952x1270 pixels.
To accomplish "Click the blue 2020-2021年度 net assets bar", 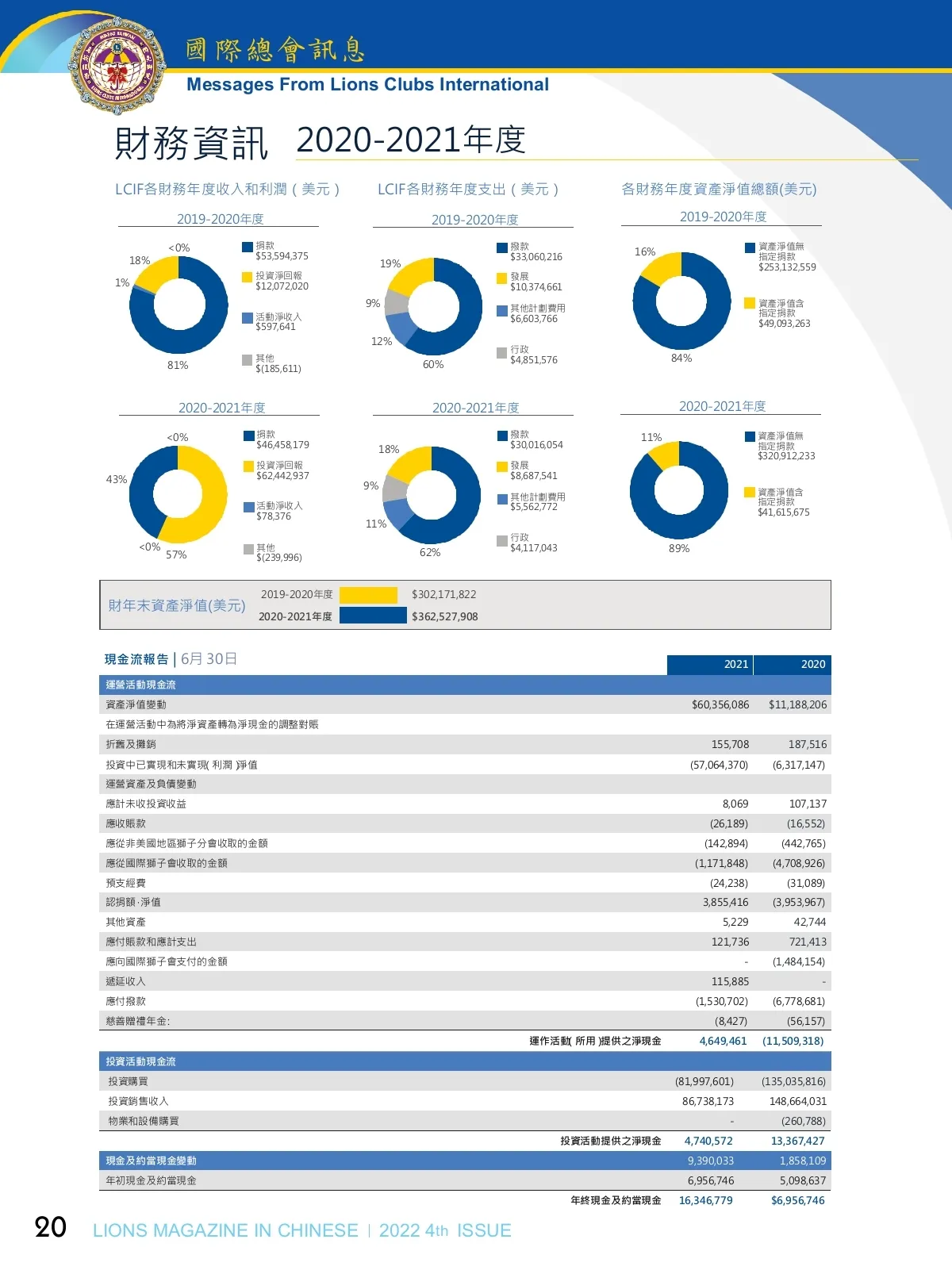I will pyautogui.click(x=373, y=616).
